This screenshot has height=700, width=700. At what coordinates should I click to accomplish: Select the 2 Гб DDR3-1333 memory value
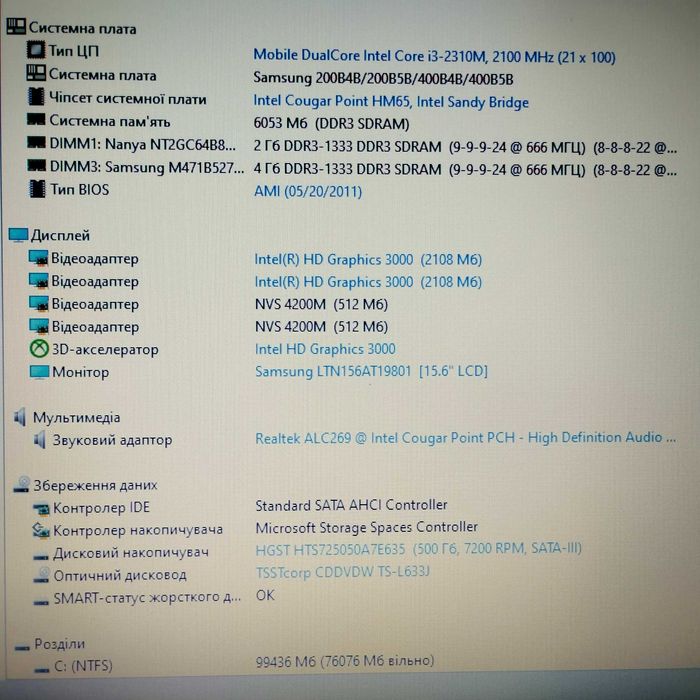465,147
